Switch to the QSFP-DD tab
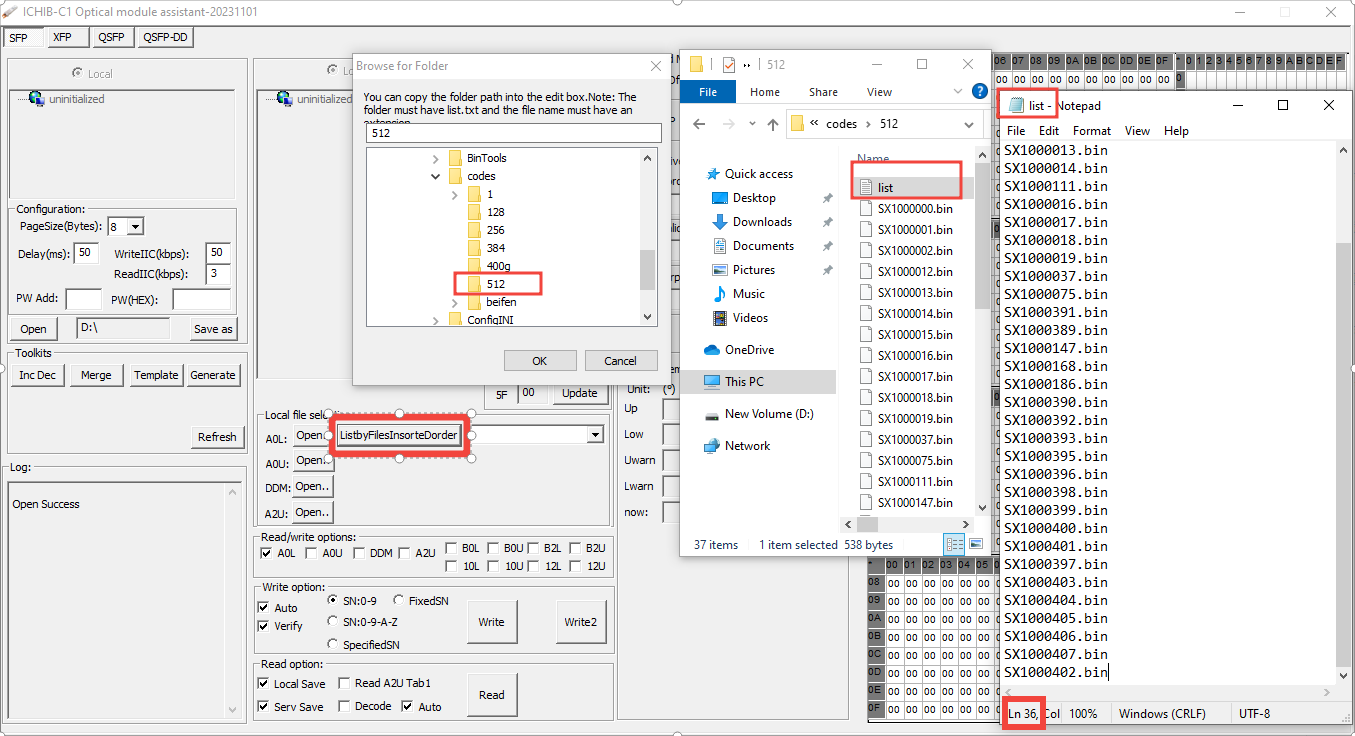This screenshot has width=1355, height=736. [x=163, y=37]
